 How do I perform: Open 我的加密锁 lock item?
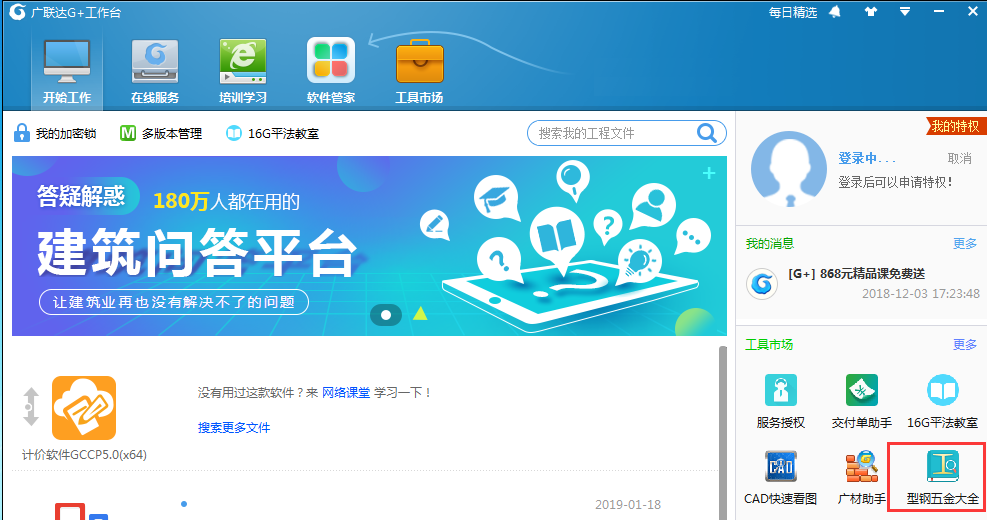tap(55, 133)
